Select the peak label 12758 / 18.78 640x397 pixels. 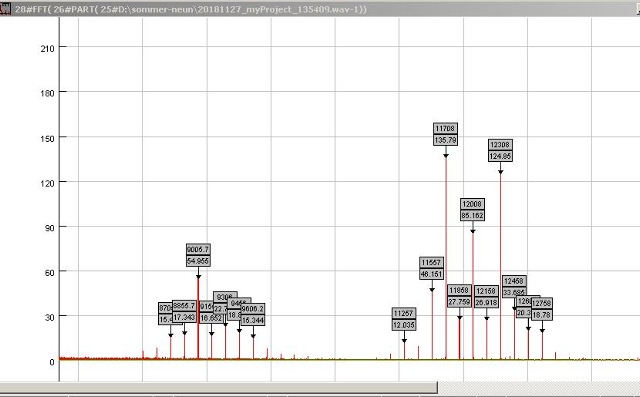pyautogui.click(x=542, y=309)
